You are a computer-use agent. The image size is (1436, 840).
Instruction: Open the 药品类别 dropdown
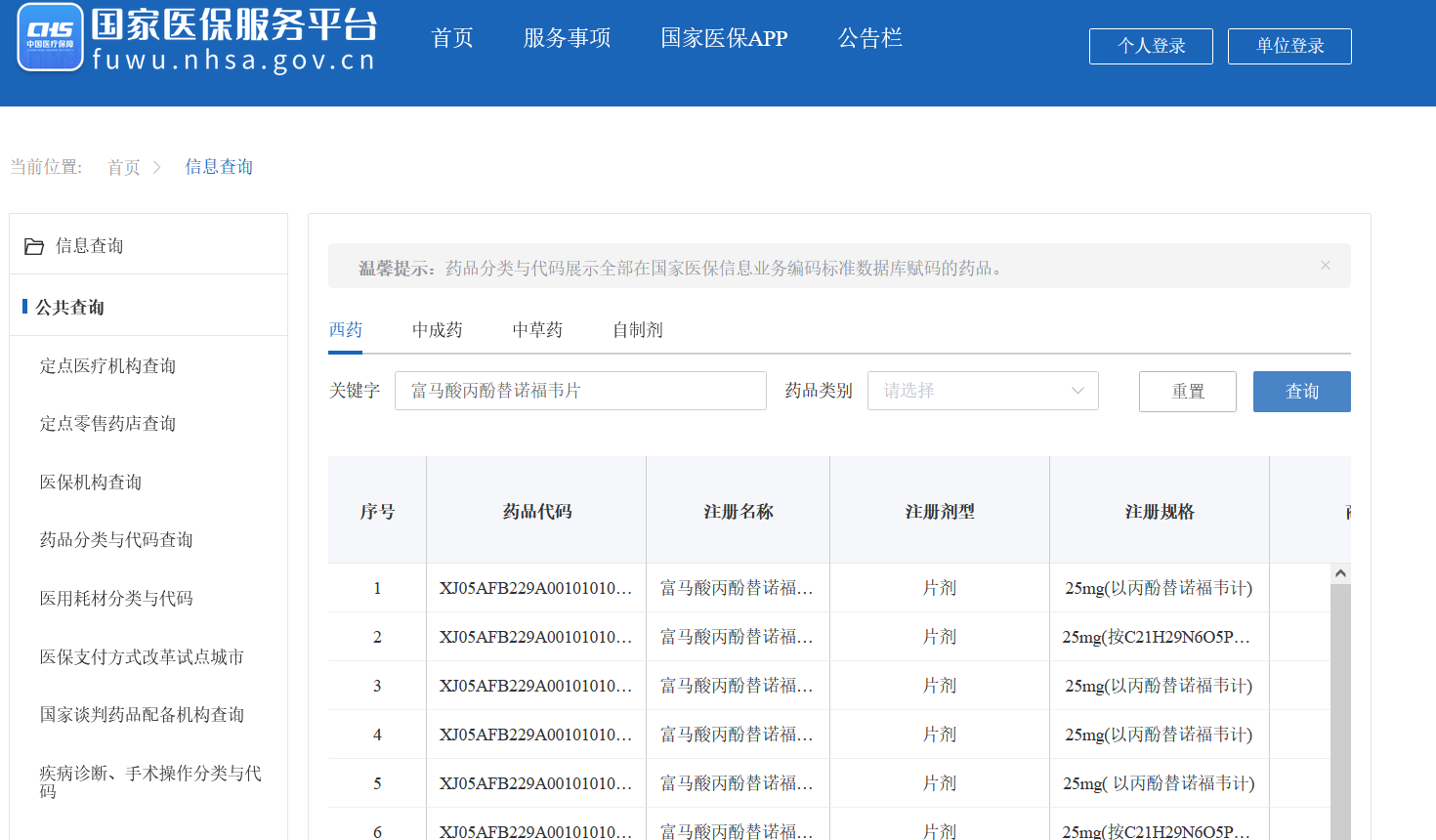point(982,391)
